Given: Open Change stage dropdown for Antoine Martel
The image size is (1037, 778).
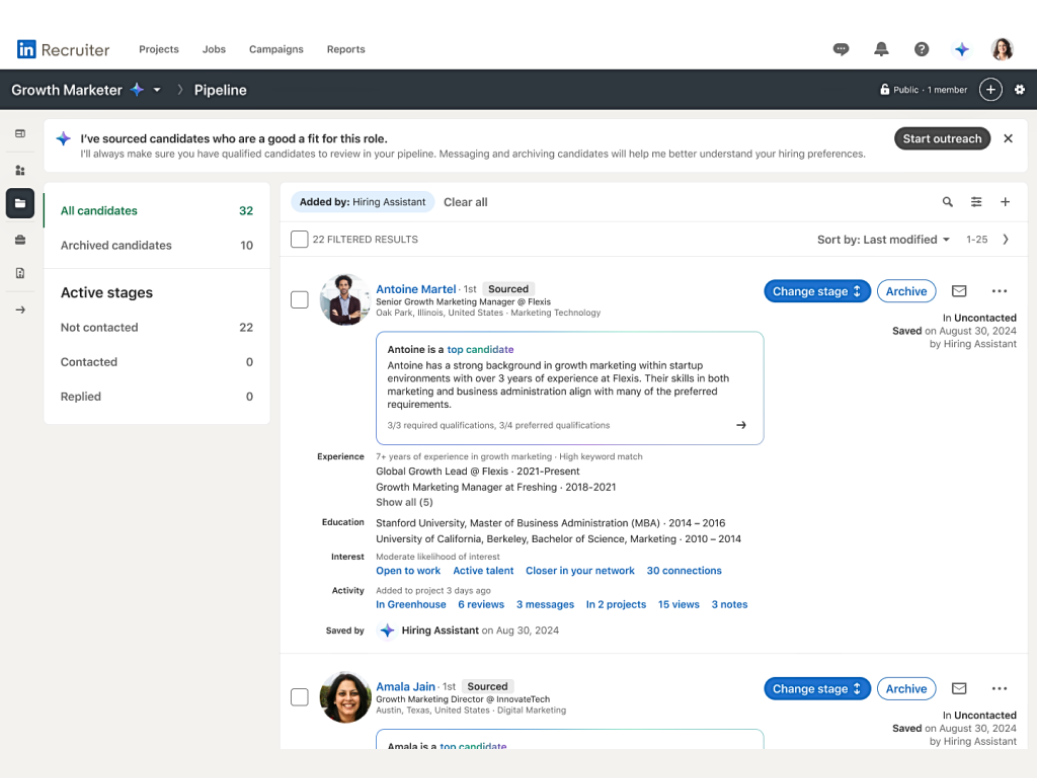Looking at the screenshot, I should coord(816,291).
